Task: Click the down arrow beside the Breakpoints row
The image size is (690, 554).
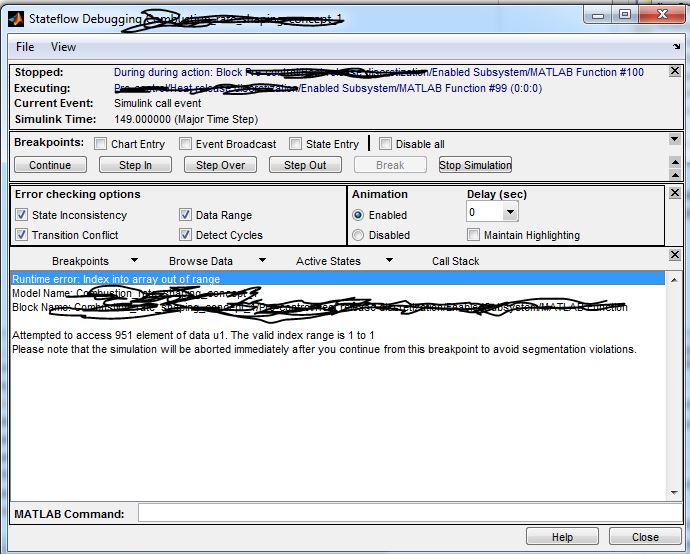Action: 674,140
